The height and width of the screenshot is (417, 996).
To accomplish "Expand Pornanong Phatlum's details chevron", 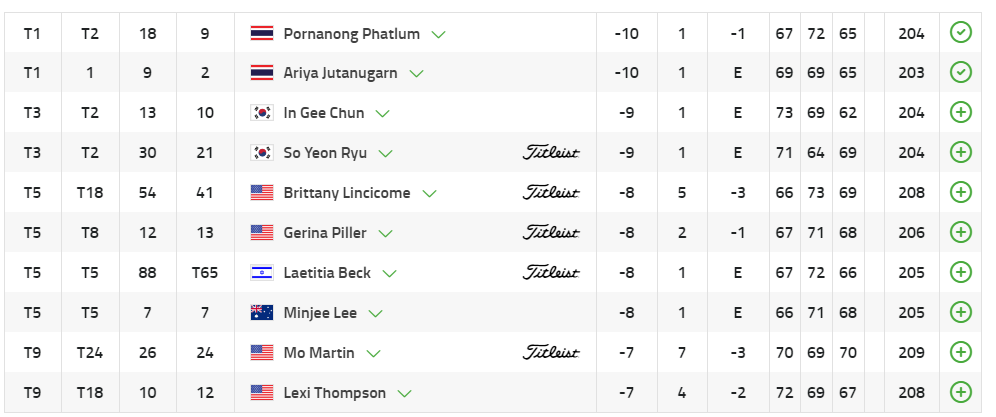I will 438,34.
